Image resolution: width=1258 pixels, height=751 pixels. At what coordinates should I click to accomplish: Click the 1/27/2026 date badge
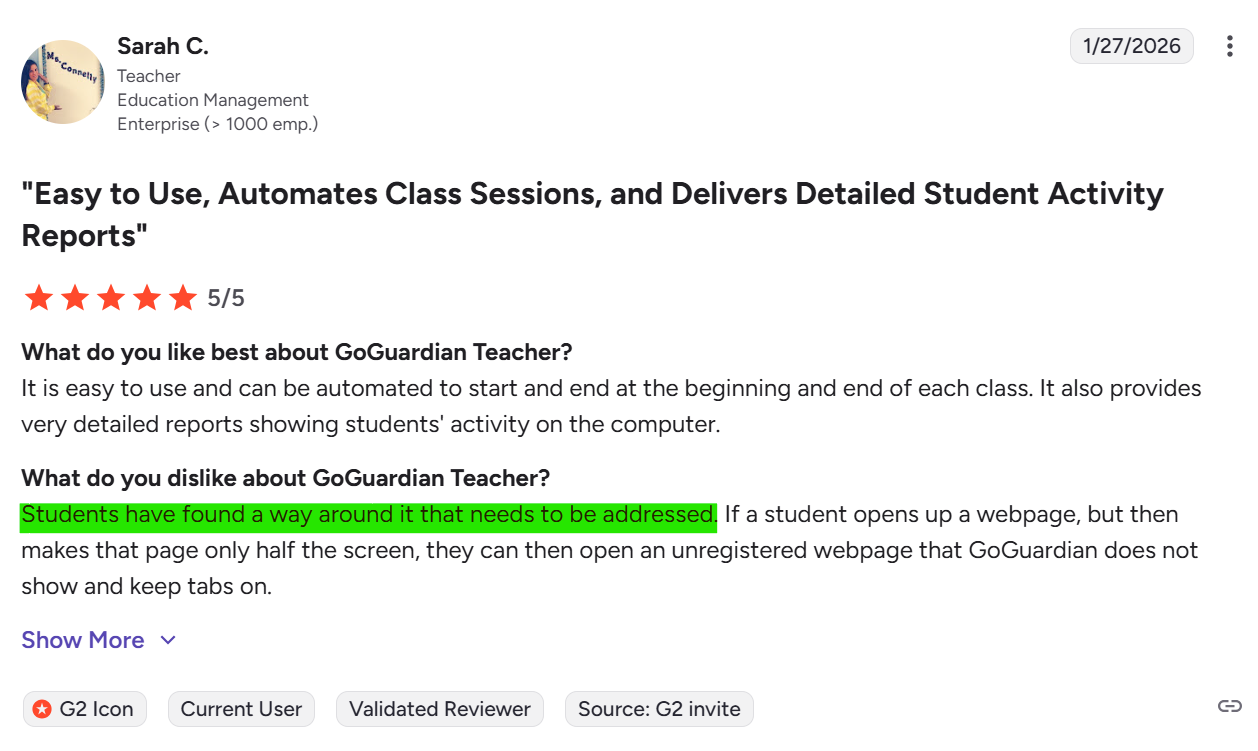[1131, 46]
